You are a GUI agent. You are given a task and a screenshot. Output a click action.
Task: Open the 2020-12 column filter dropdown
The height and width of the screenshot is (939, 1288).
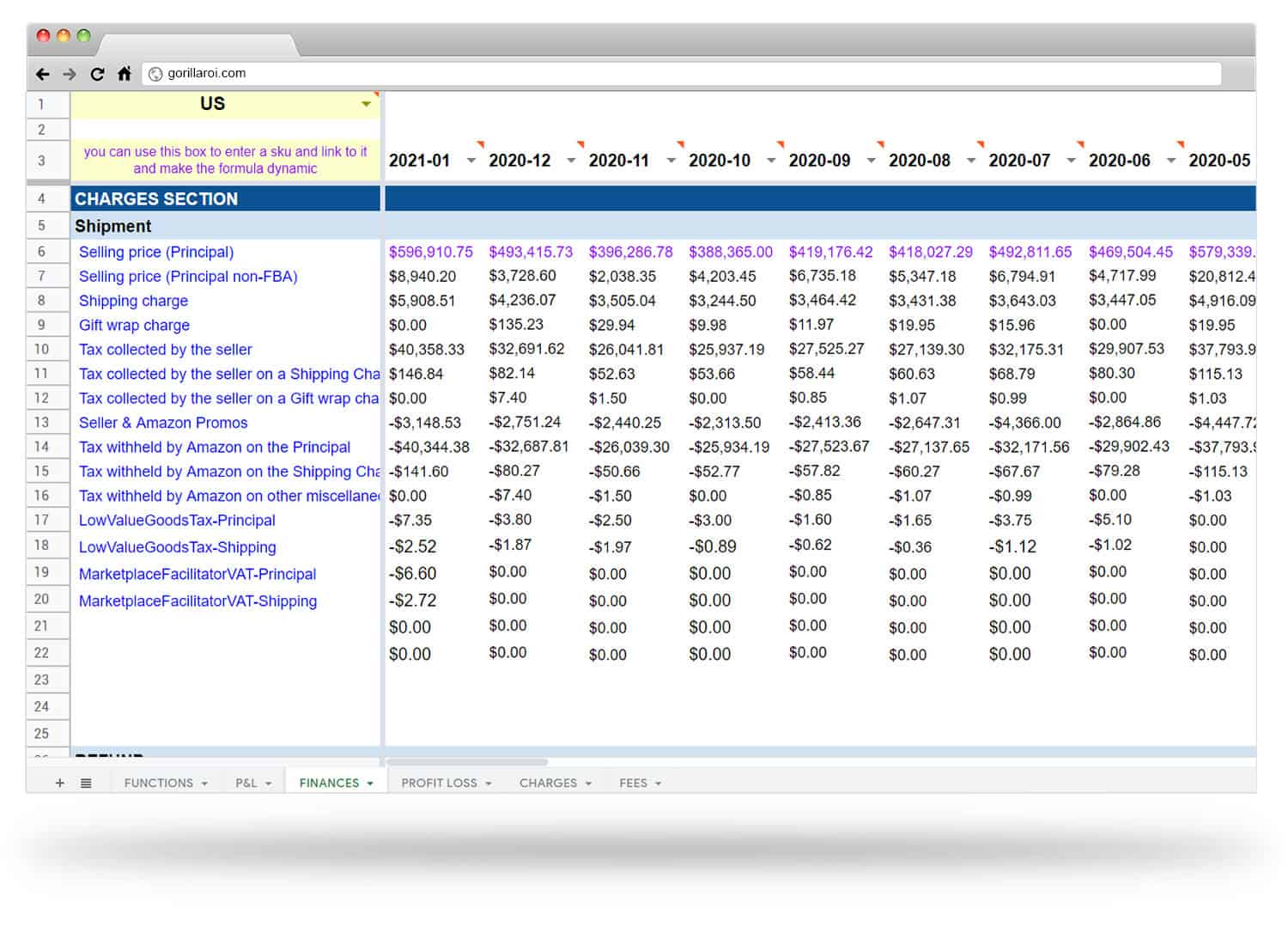[571, 161]
